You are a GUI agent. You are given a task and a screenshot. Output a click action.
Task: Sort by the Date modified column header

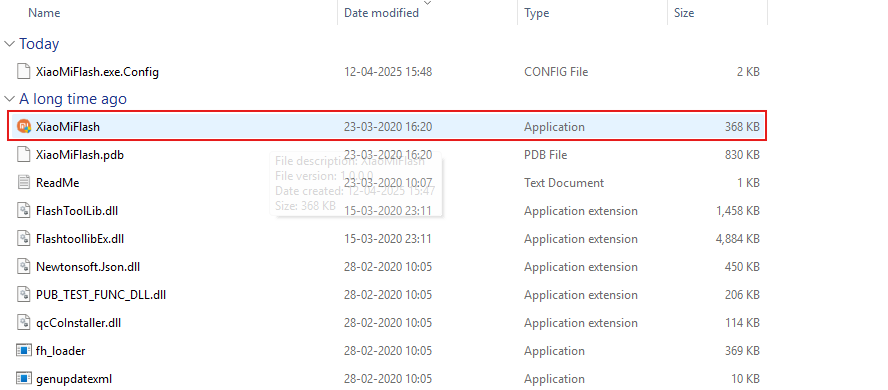(x=382, y=12)
